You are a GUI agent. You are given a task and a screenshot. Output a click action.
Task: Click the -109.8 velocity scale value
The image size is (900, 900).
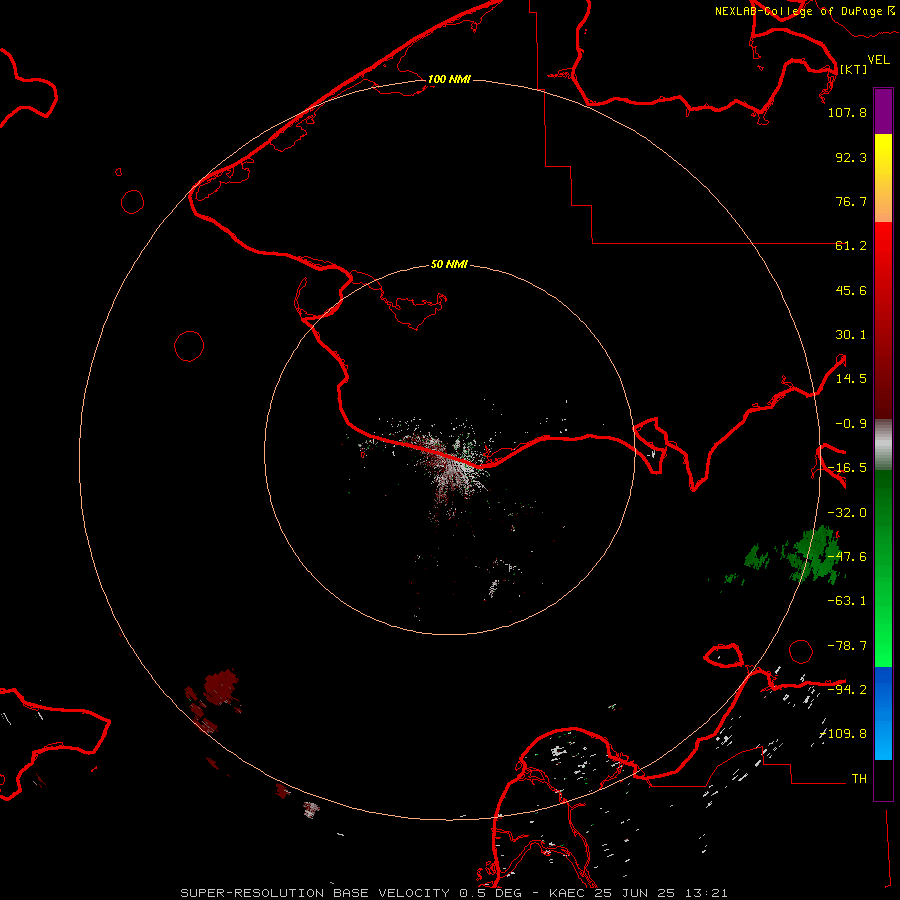point(844,734)
